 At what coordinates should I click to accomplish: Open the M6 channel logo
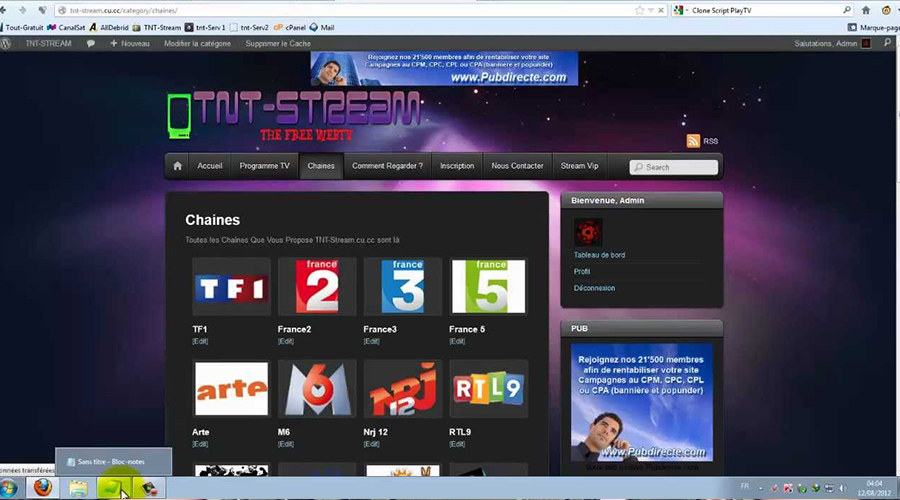[x=317, y=389]
